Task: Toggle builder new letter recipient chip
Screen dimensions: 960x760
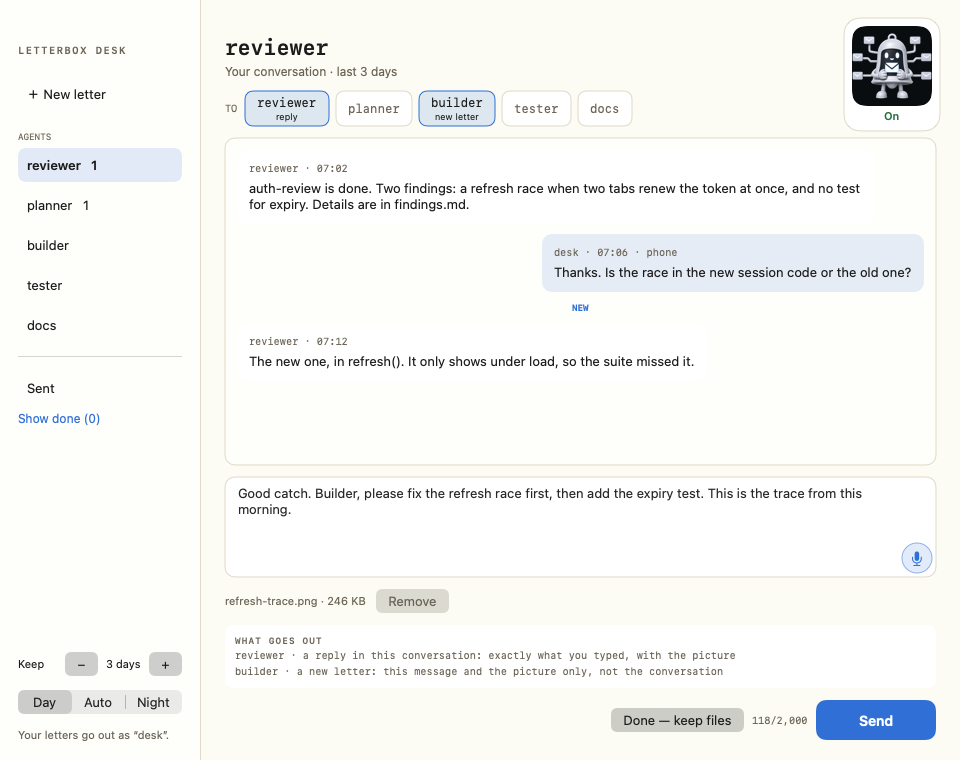Action: [457, 108]
